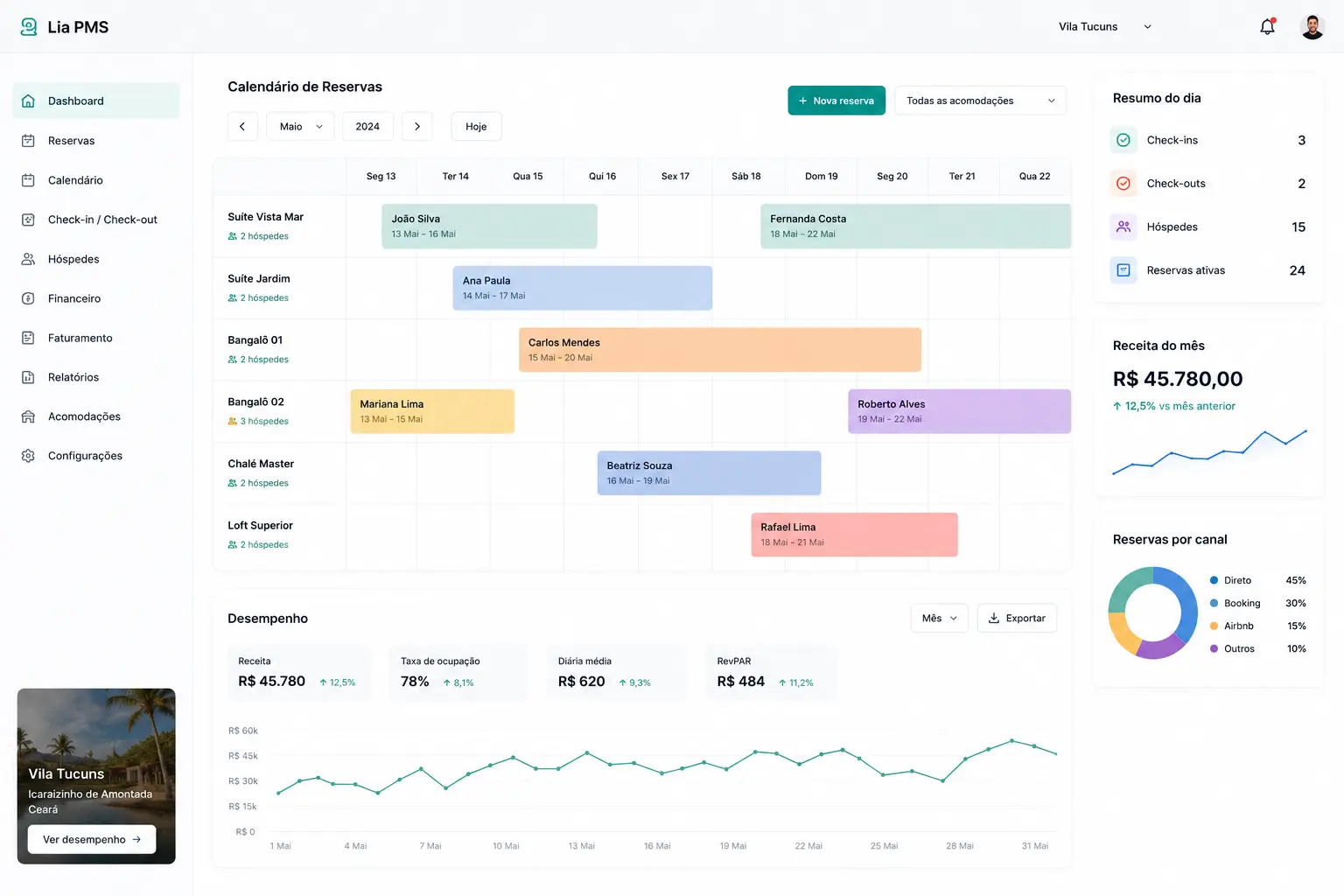Click the download icon in Exportar
The height and width of the screenshot is (896, 1344).
pos(994,618)
